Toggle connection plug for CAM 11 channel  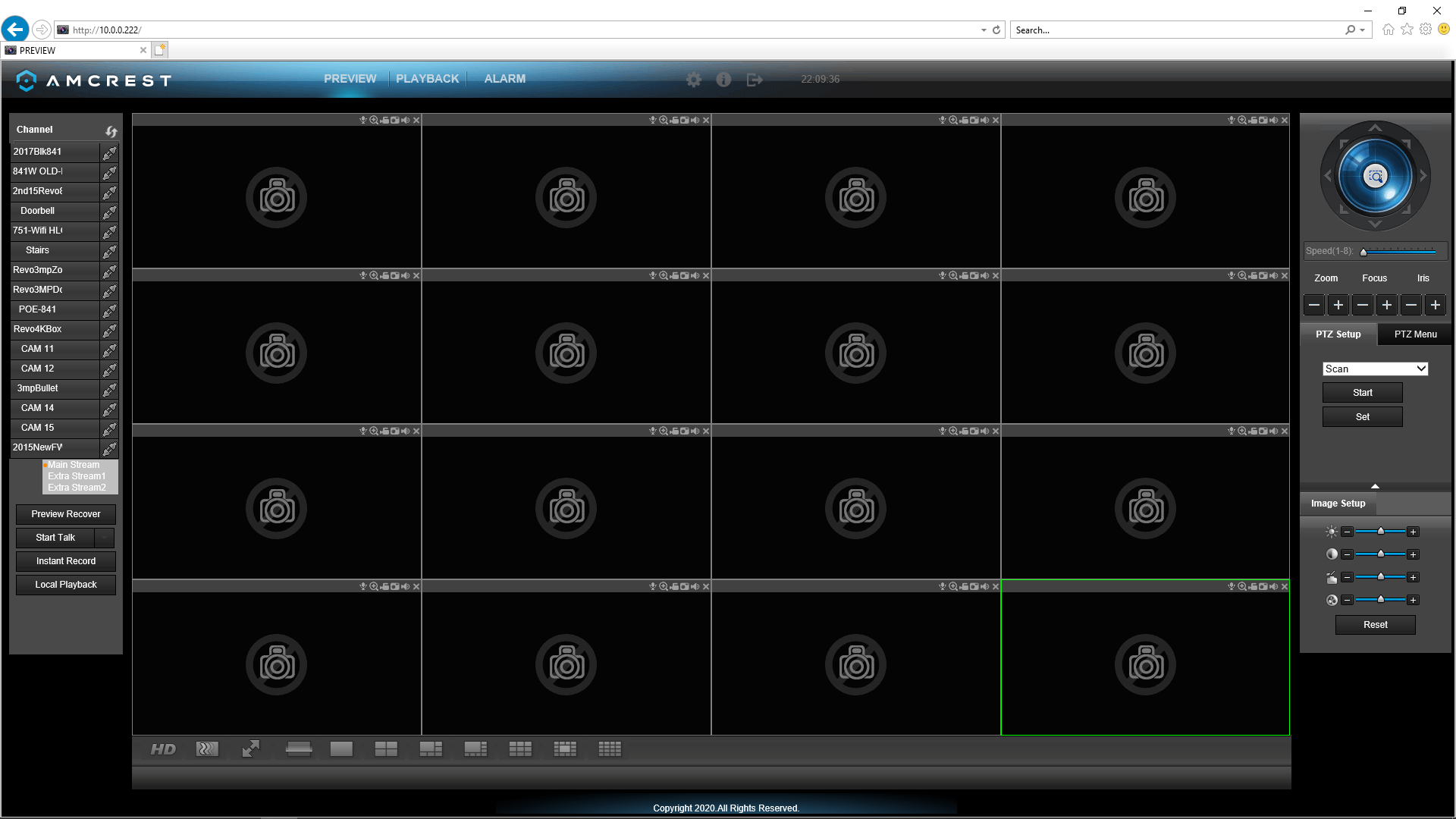[x=110, y=350]
